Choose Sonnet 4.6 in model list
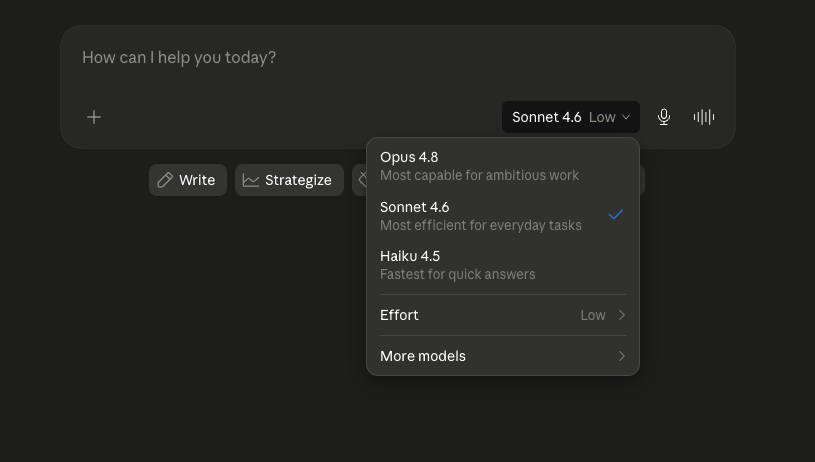Image resolution: width=815 pixels, height=462 pixels. coord(503,216)
